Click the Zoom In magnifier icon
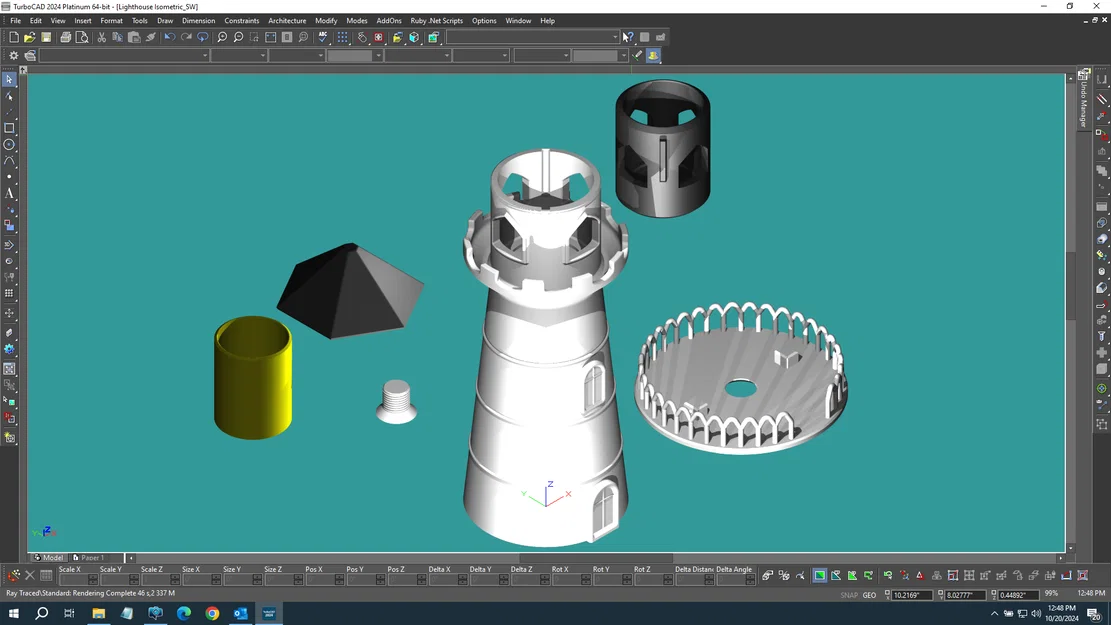Image resolution: width=1111 pixels, height=625 pixels. click(x=222, y=37)
